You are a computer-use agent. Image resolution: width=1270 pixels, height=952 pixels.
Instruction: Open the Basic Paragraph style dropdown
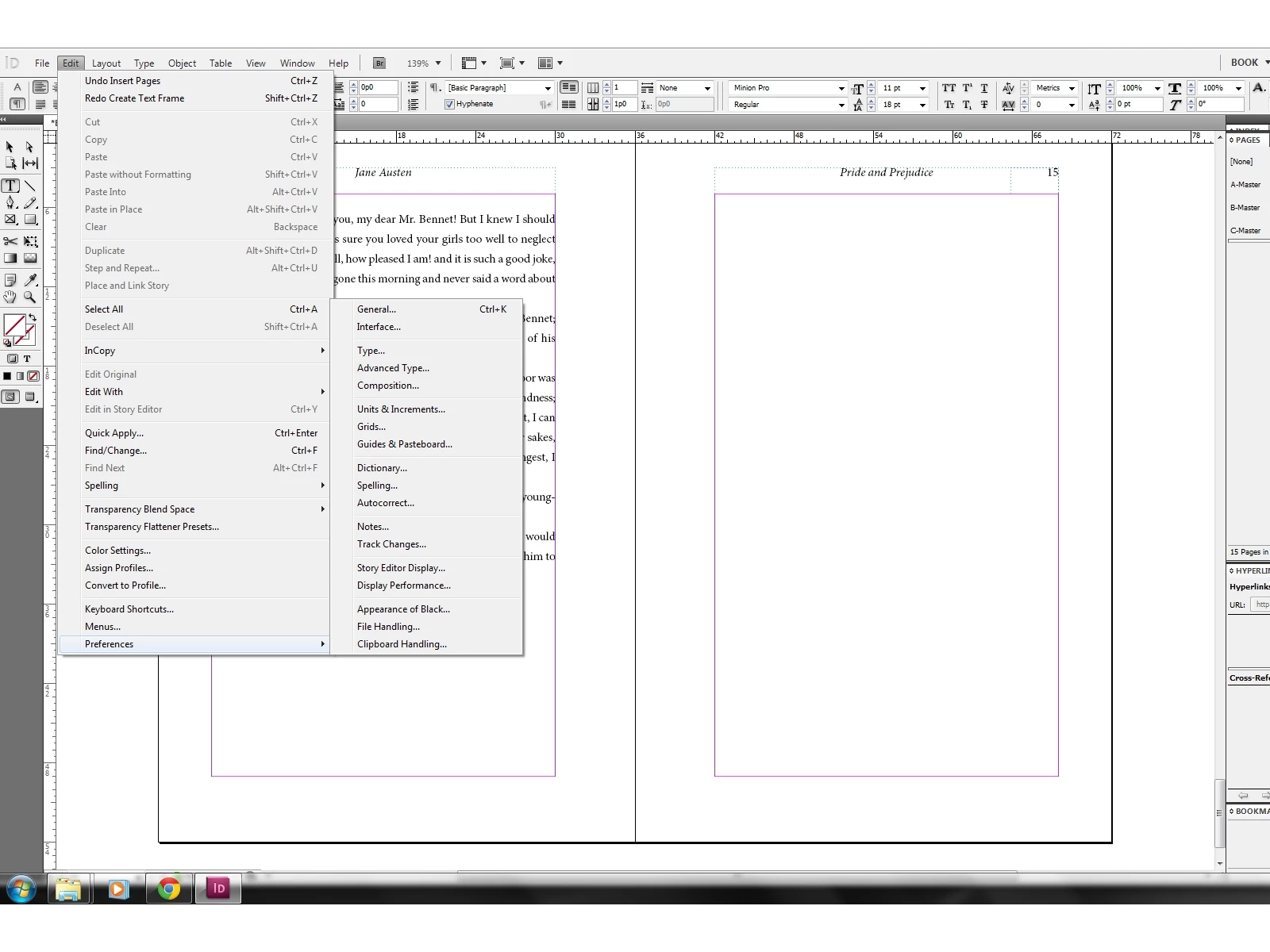pyautogui.click(x=548, y=88)
